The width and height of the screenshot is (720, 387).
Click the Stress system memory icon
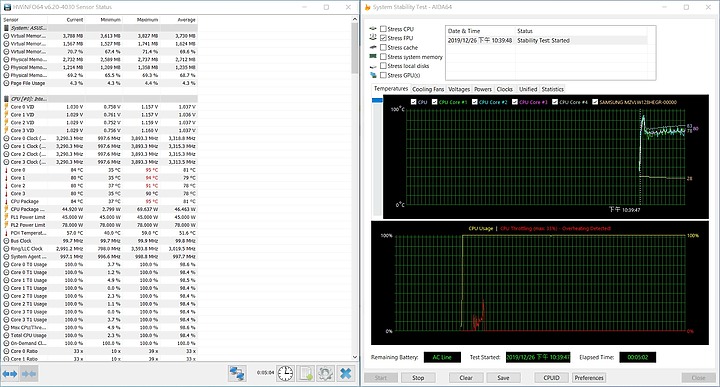373,56
